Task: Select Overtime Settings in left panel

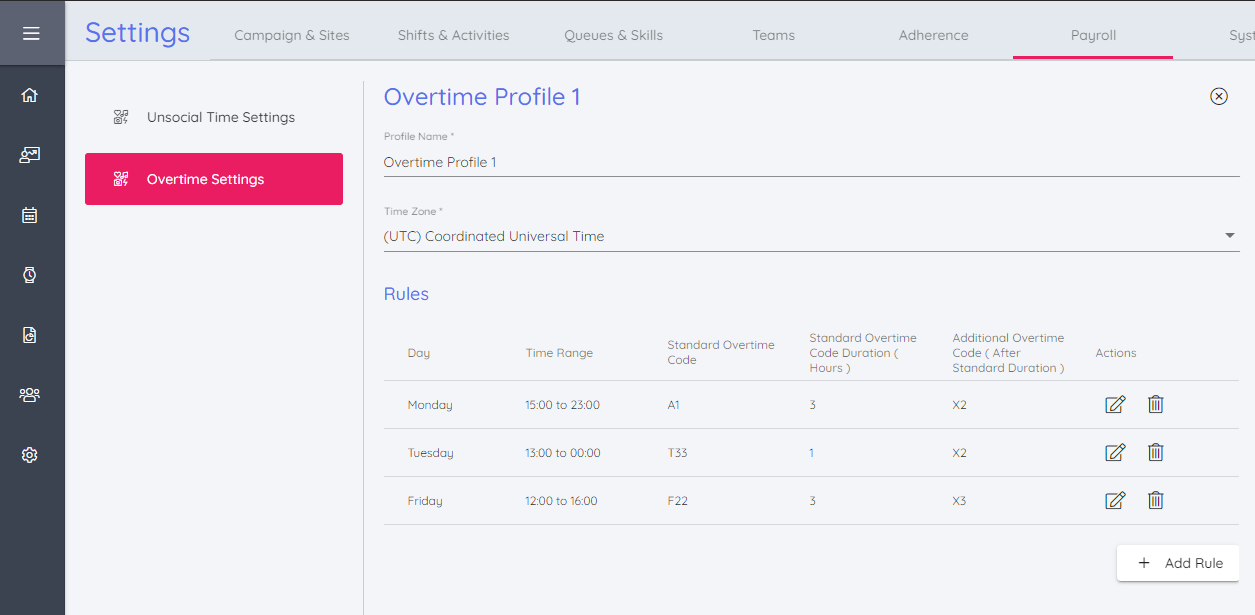Action: (x=214, y=179)
